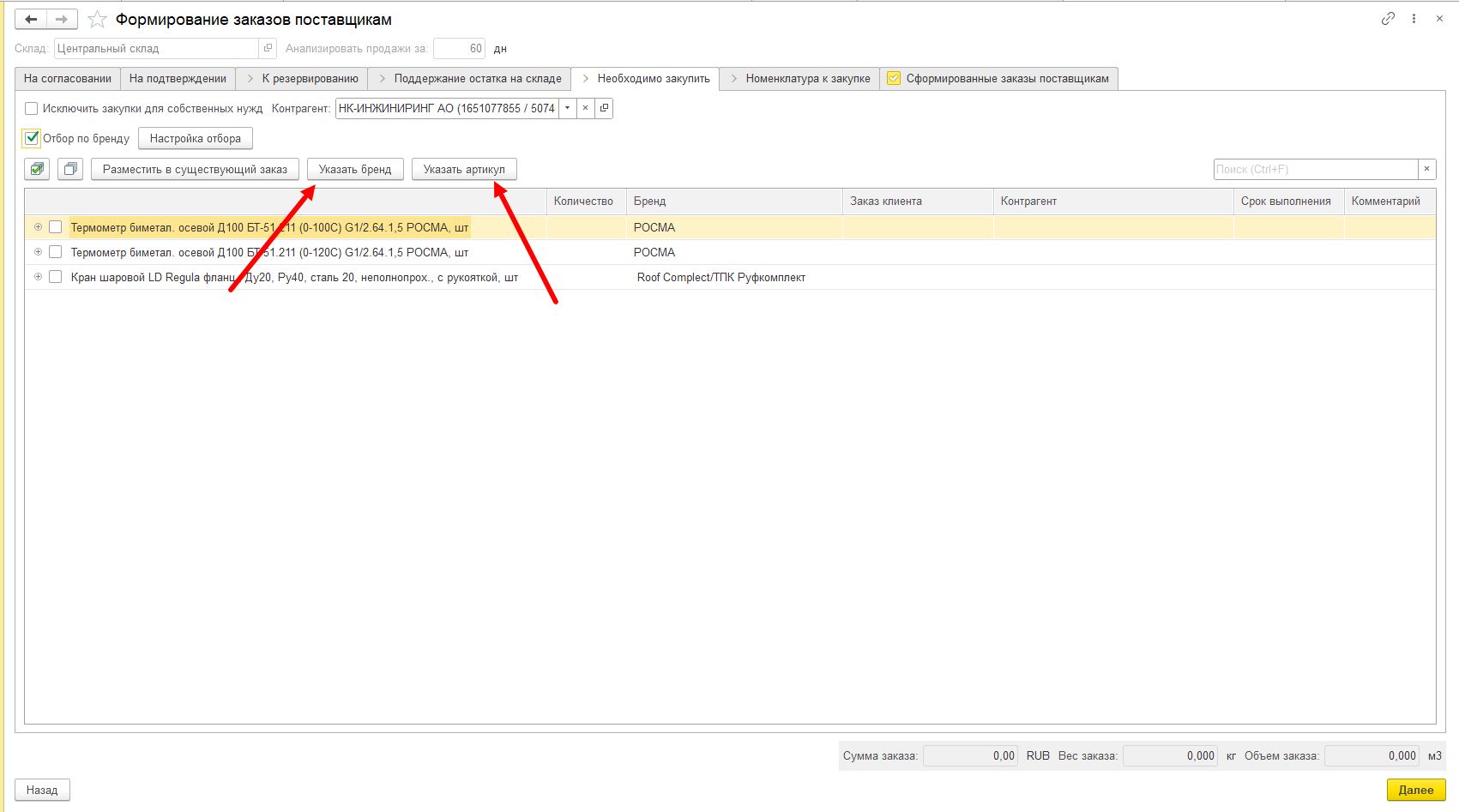Tick checkbox for thermometer (0-100C) row

coord(56,227)
